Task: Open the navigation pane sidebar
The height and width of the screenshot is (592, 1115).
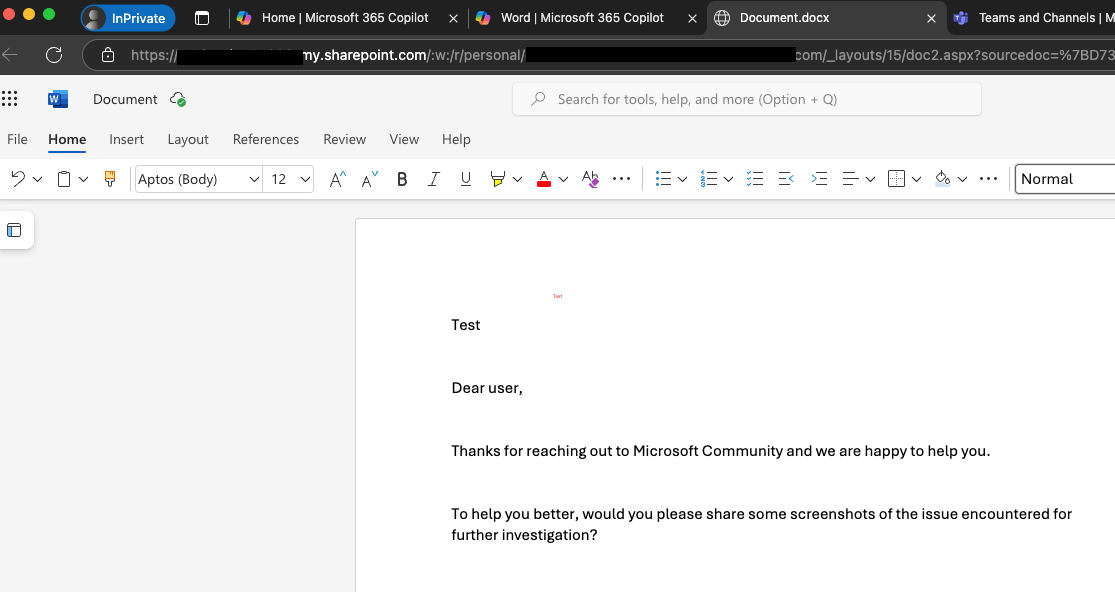Action: (15, 230)
